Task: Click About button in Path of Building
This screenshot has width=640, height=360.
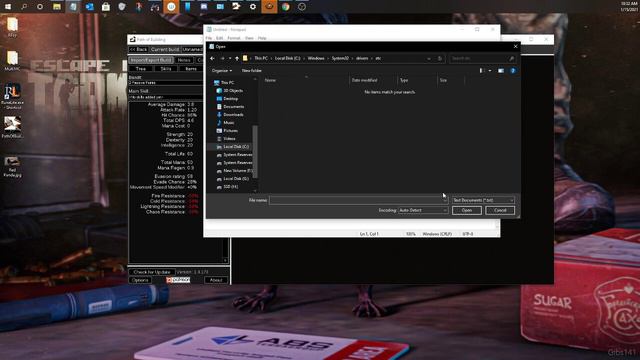Action: click(x=216, y=280)
